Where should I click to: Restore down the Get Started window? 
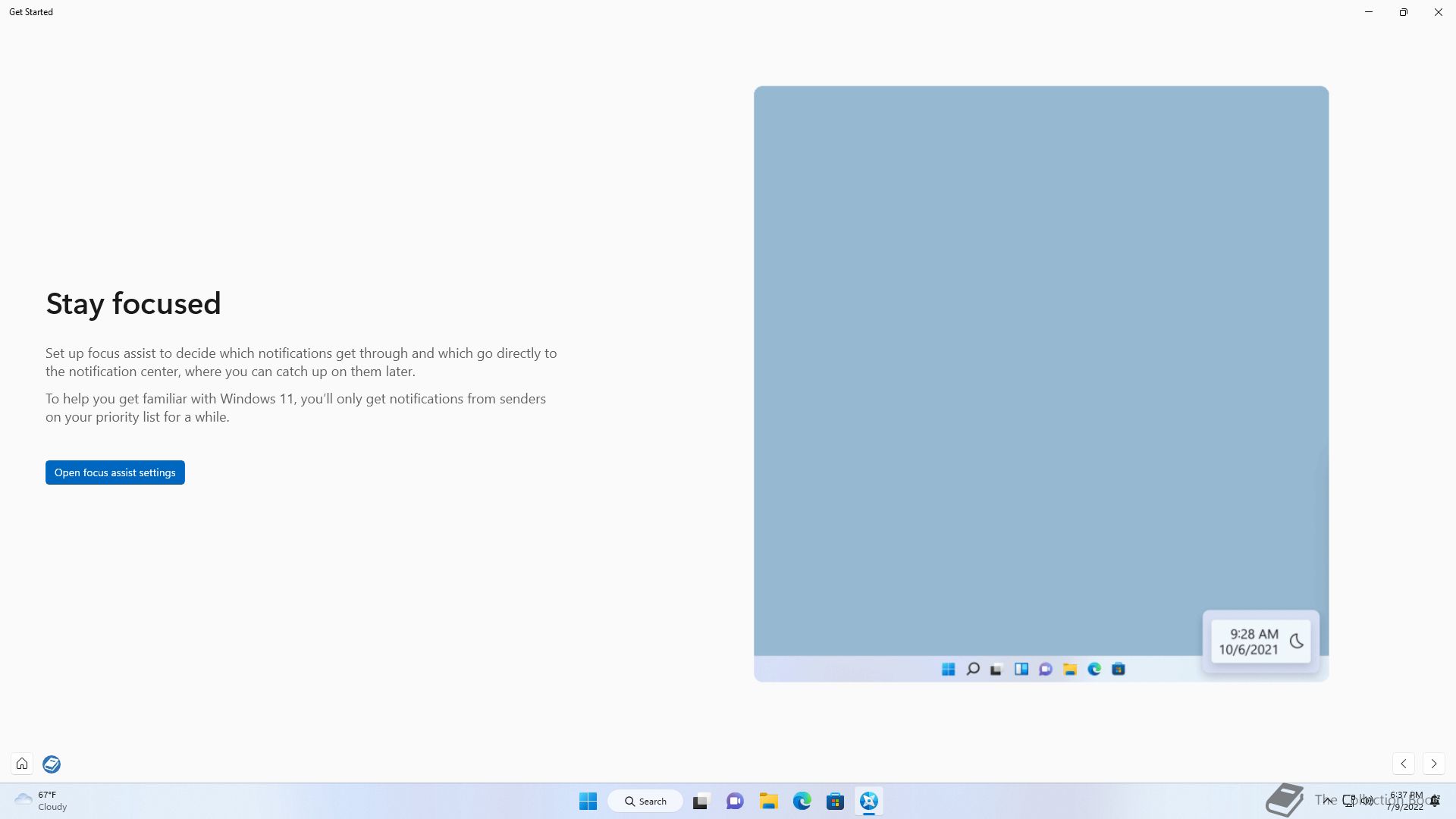click(x=1403, y=12)
